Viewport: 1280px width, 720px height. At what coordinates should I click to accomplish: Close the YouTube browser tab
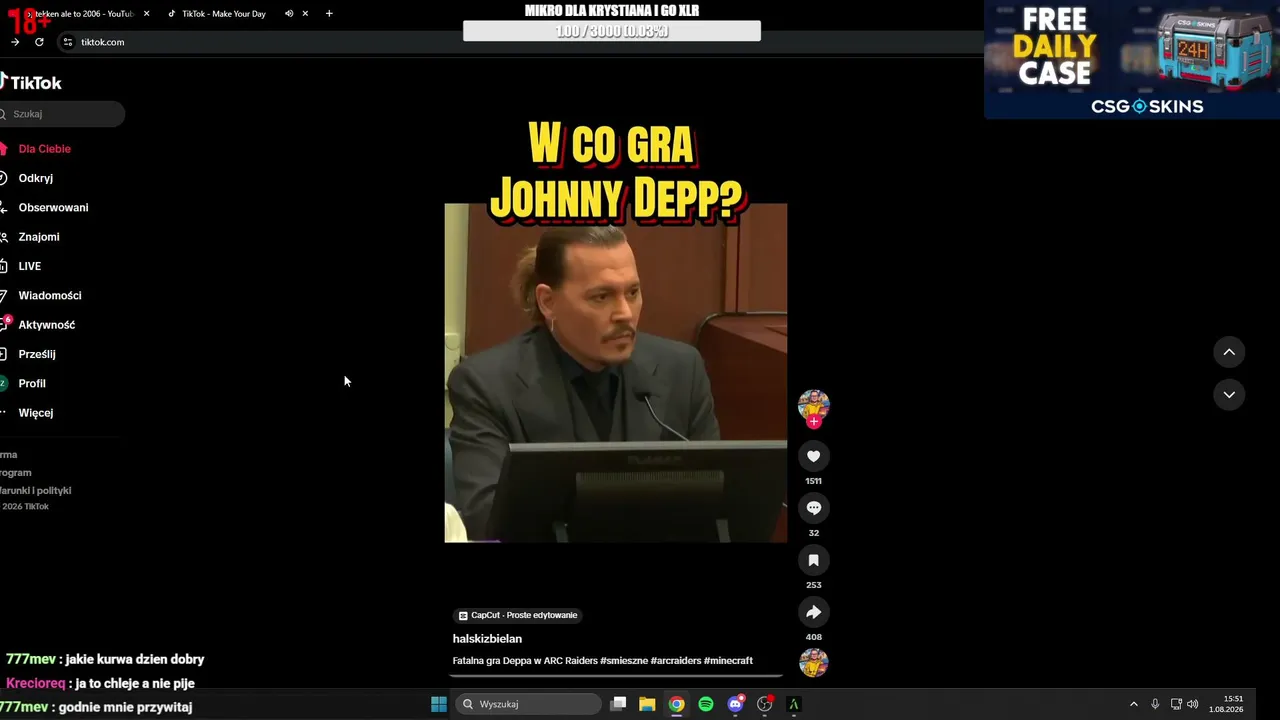pos(146,14)
